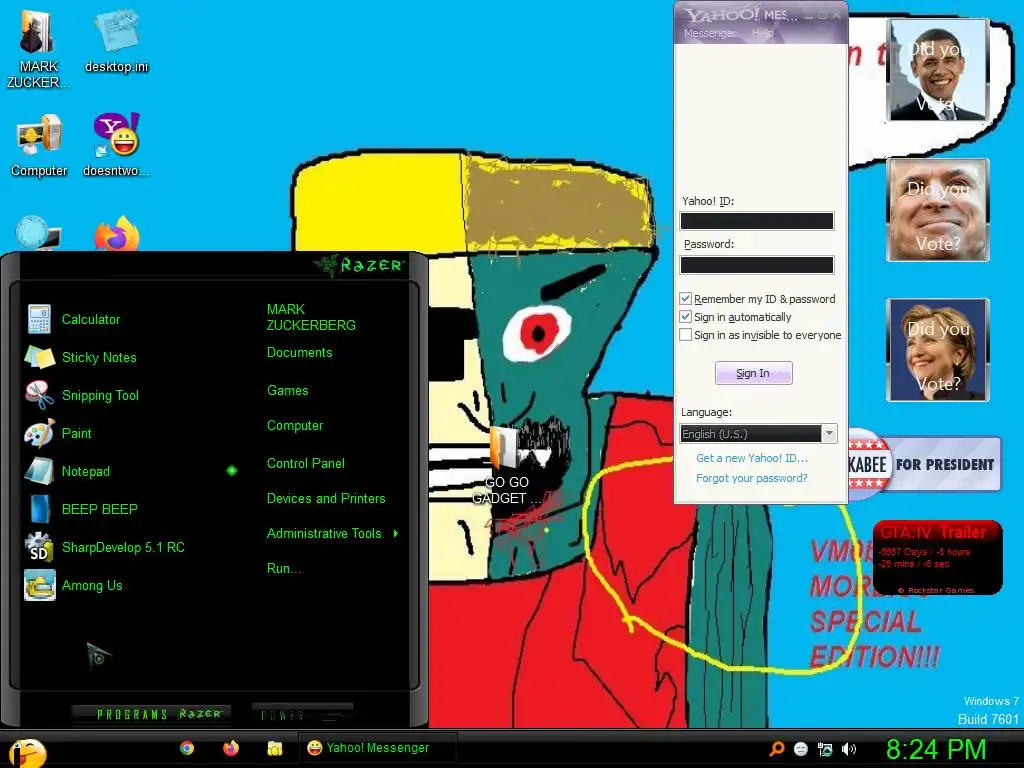Image resolution: width=1024 pixels, height=768 pixels.
Task: Follow the Forgot your password link
Action: click(x=752, y=478)
